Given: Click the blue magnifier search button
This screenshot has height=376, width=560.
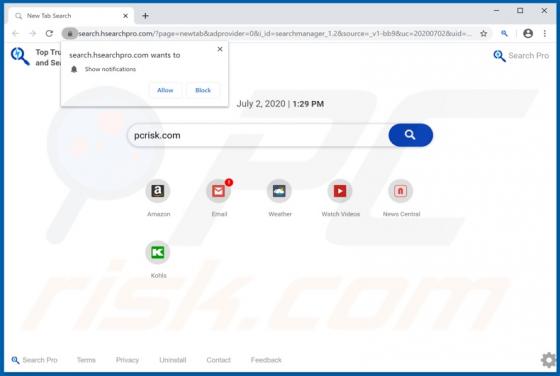Looking at the screenshot, I should click(410, 135).
